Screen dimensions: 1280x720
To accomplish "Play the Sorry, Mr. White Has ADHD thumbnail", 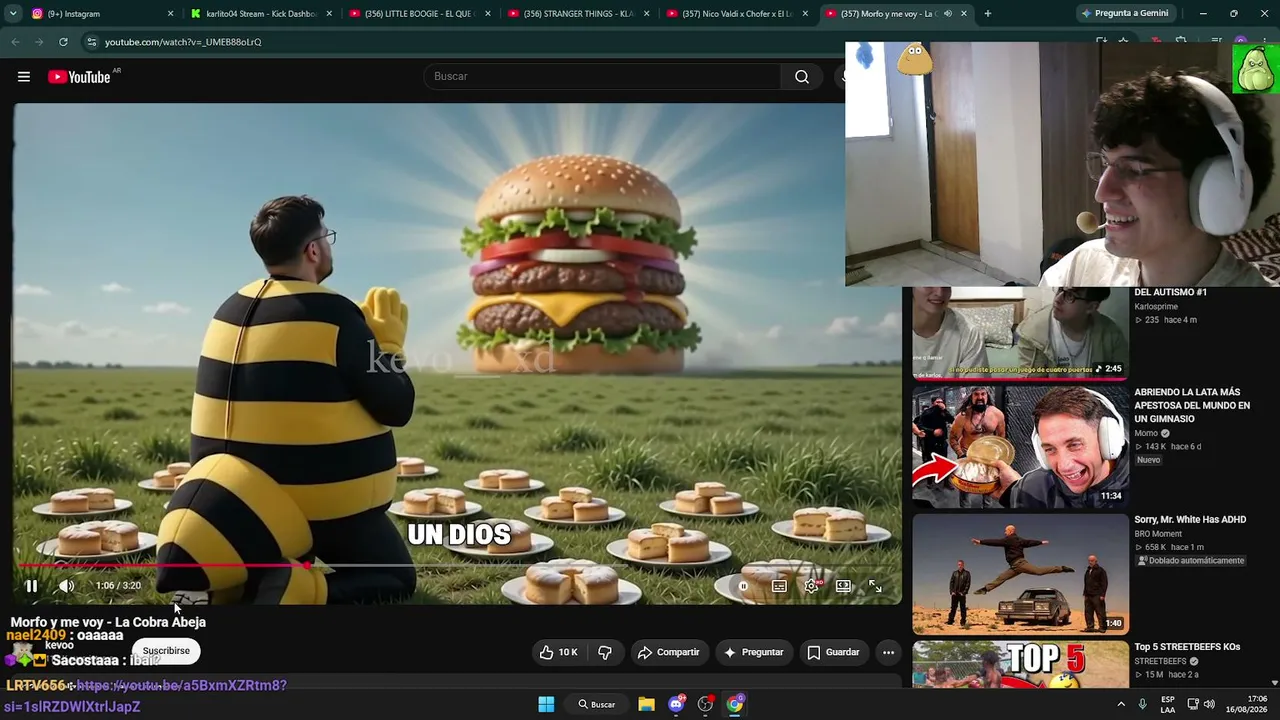I will (x=1020, y=574).
